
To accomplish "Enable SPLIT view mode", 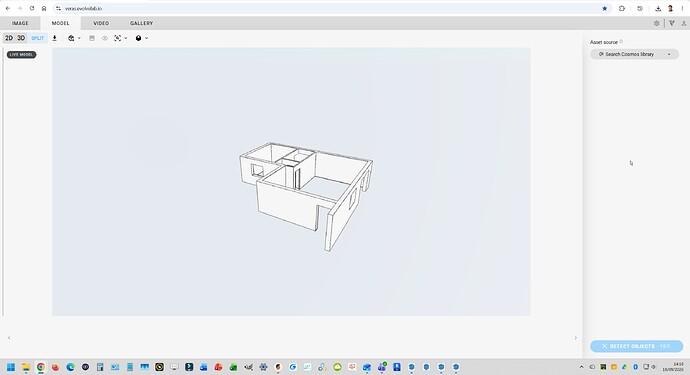I will 37,38.
